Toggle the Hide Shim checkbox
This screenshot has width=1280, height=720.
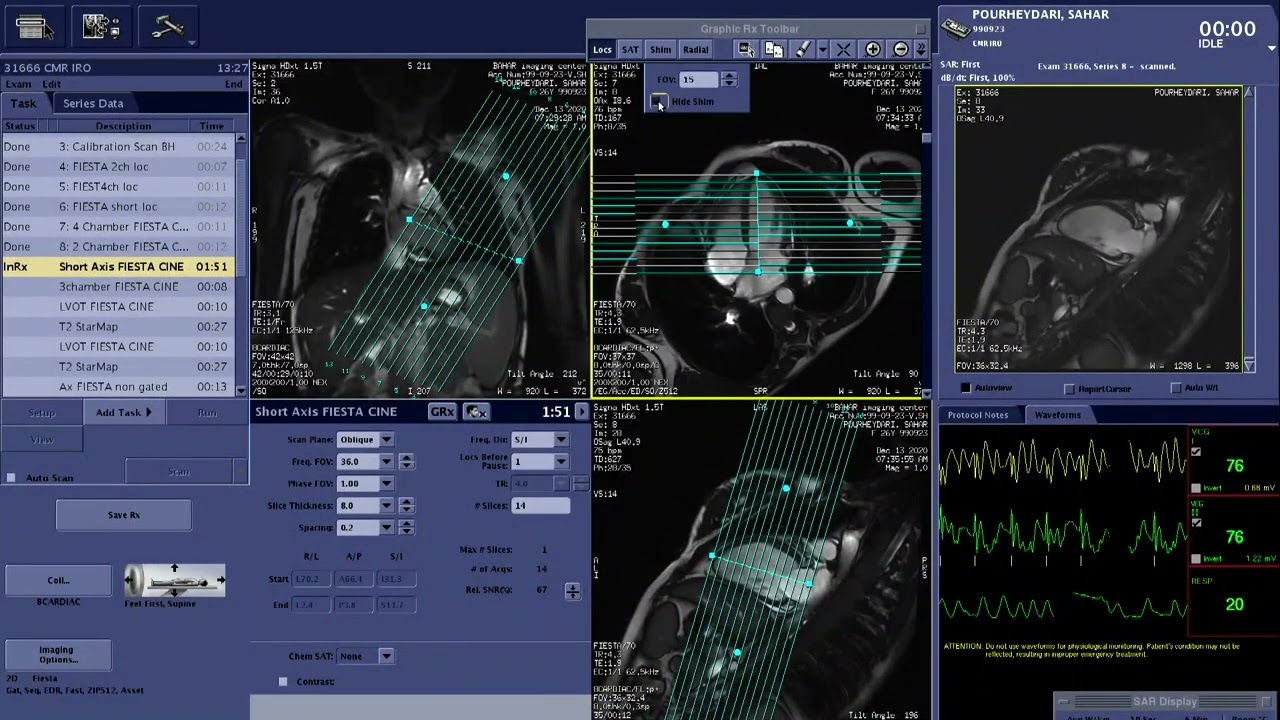click(659, 101)
